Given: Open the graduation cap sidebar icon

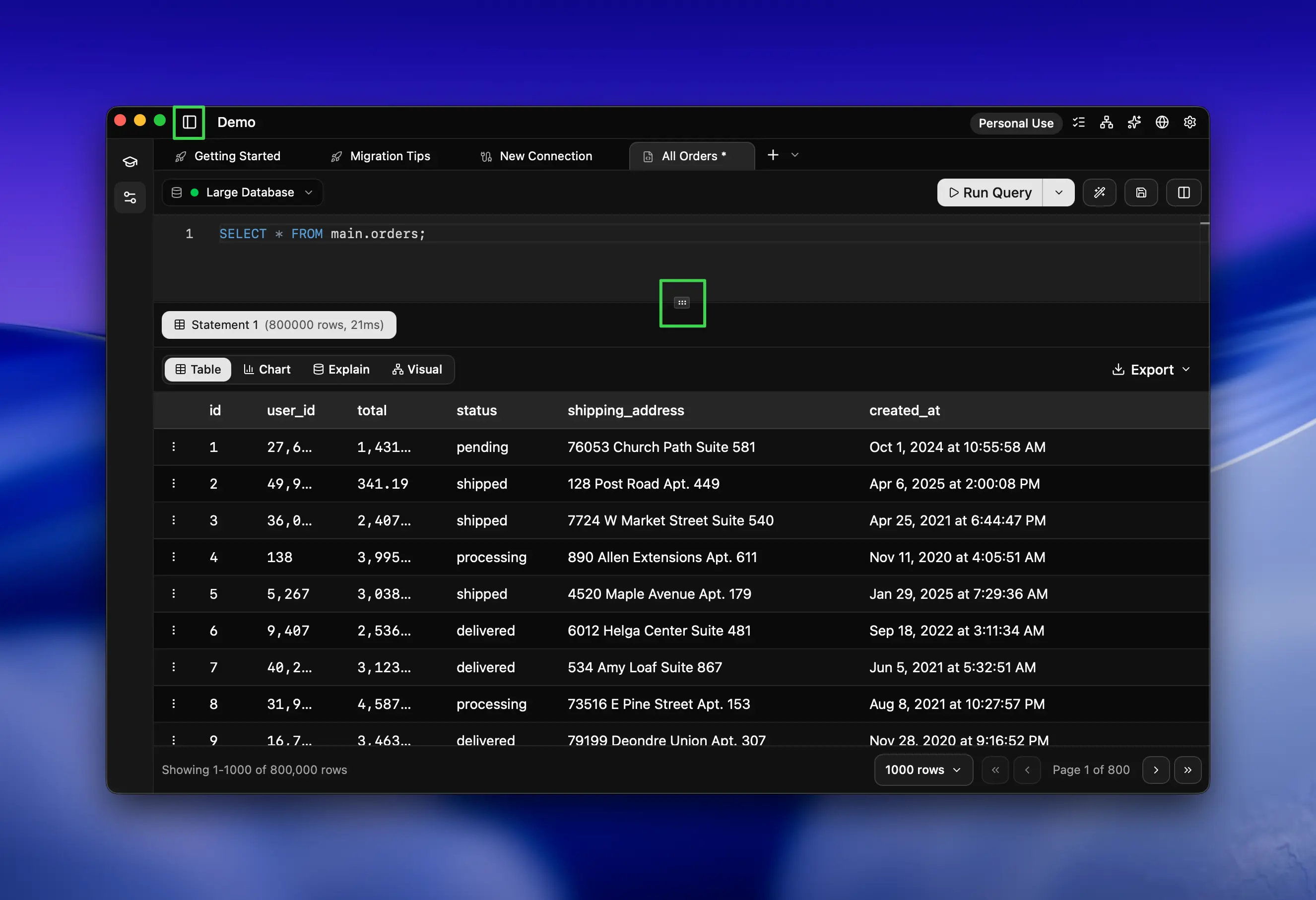Looking at the screenshot, I should pos(130,162).
